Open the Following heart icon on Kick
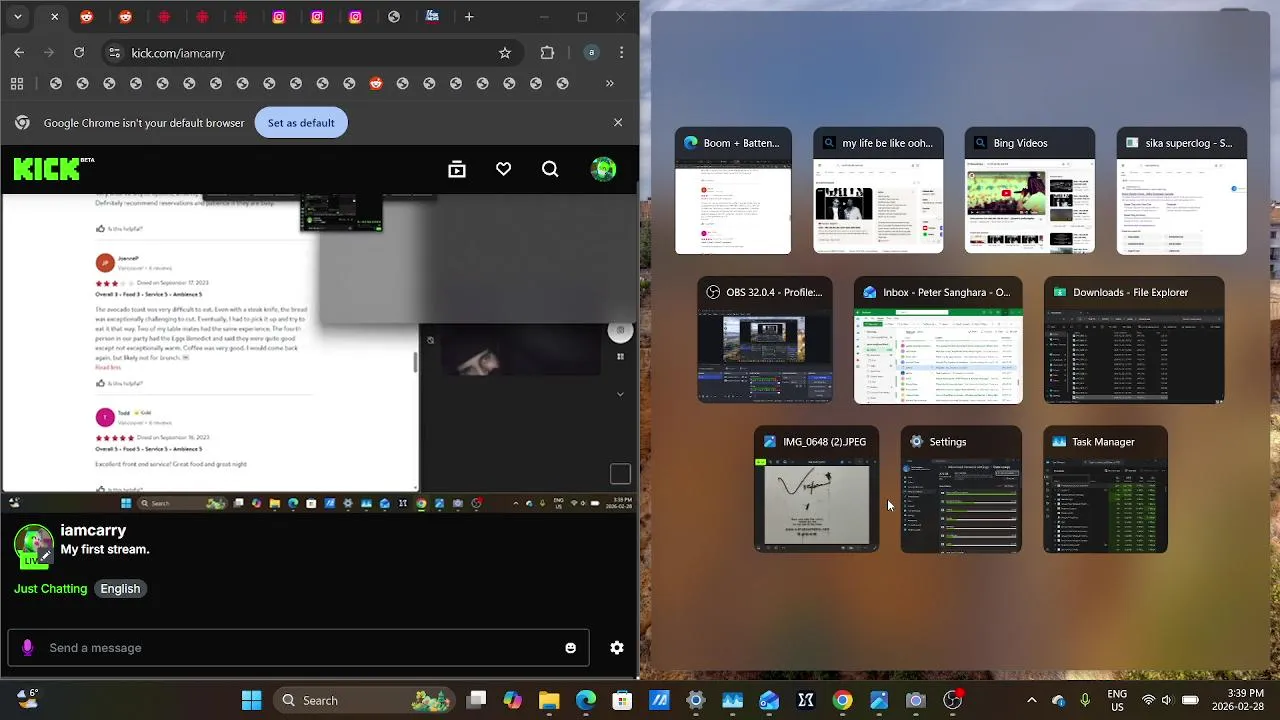1280x720 pixels. [x=504, y=170]
